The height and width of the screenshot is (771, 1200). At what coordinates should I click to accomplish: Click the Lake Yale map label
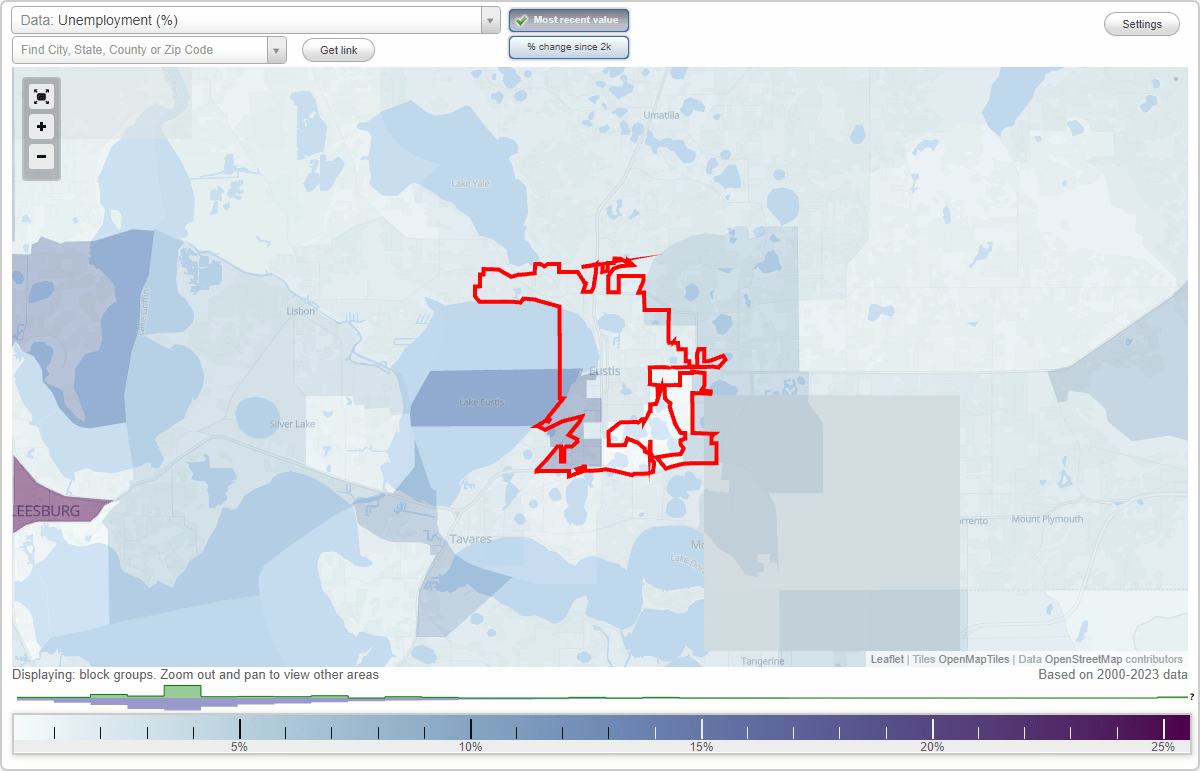[470, 183]
